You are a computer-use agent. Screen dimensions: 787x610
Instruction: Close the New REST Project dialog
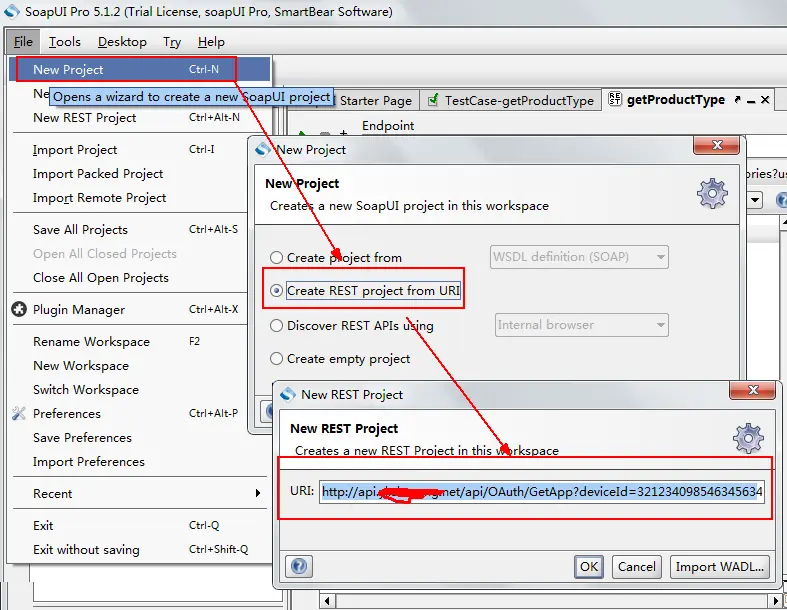[x=753, y=390]
